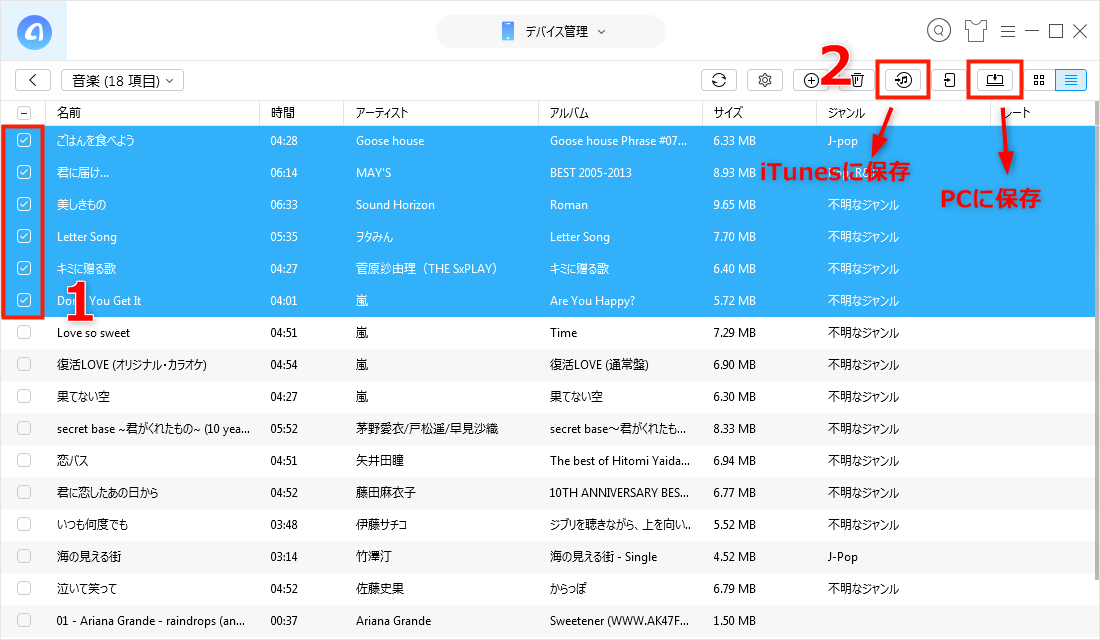Add music with the plus icon

click(810, 80)
